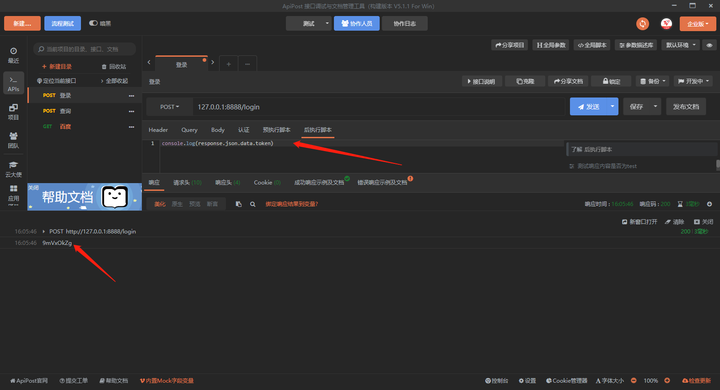Click the sidebar search field

click(x=85, y=49)
